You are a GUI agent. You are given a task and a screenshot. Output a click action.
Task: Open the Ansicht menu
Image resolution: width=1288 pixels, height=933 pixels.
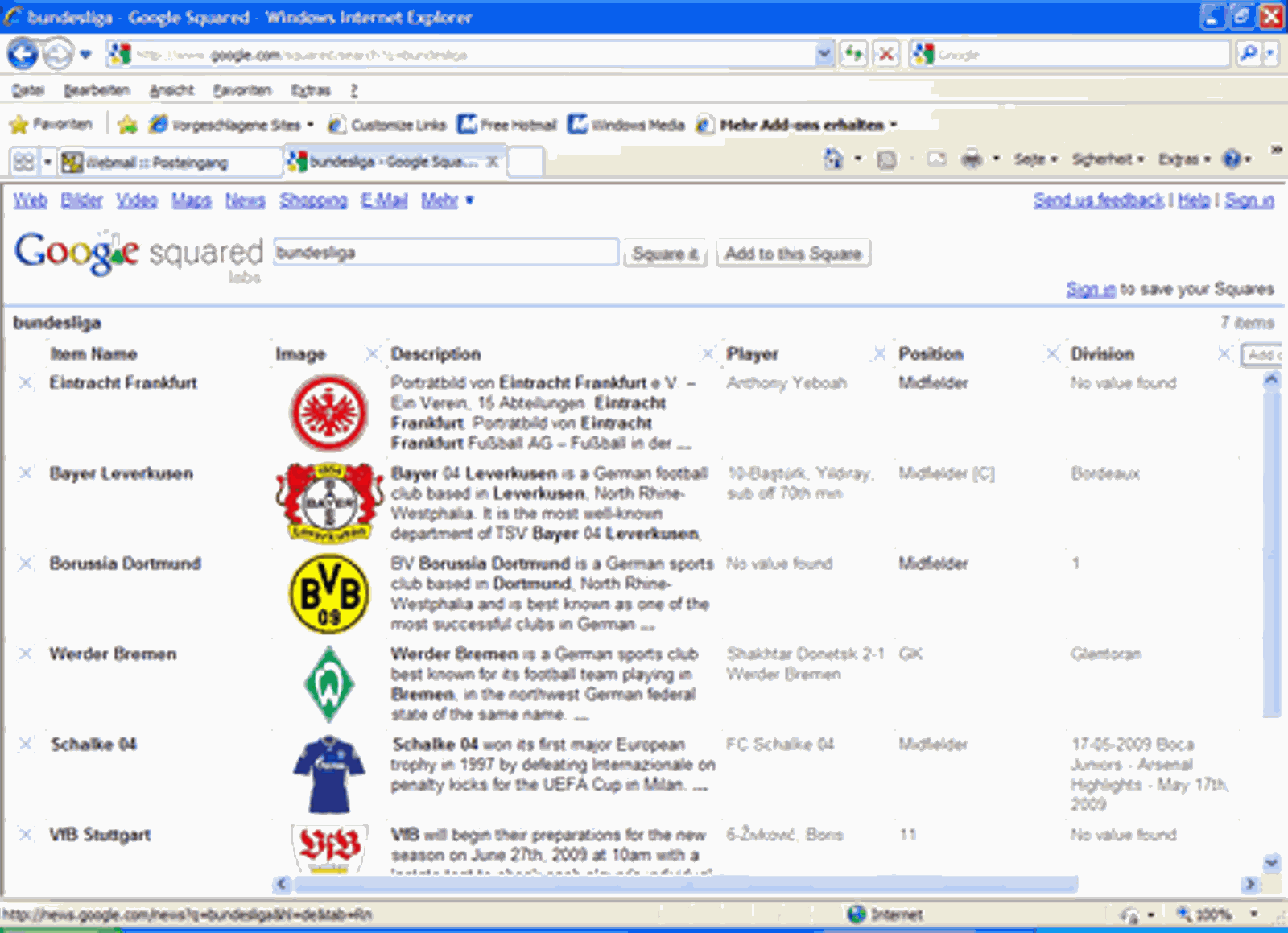pos(171,90)
